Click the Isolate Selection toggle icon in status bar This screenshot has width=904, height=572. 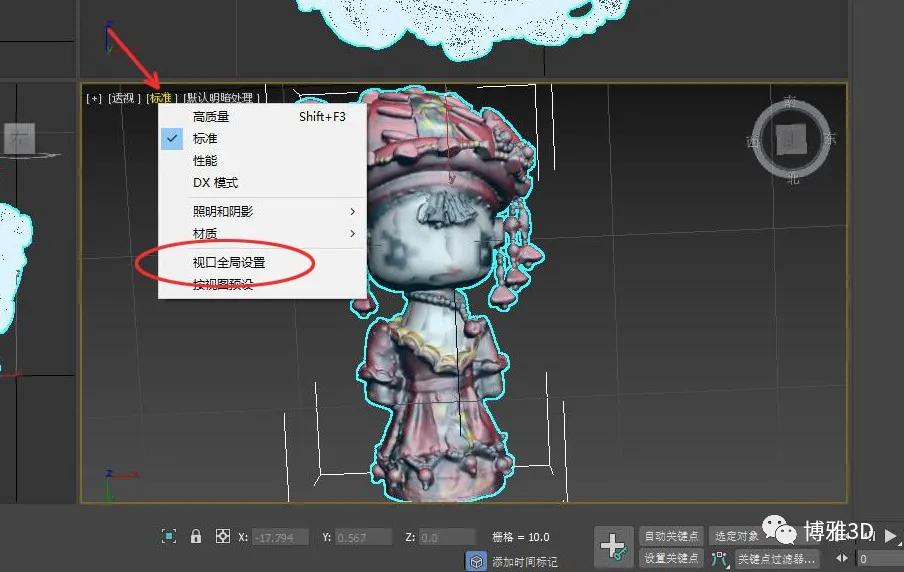coord(168,536)
